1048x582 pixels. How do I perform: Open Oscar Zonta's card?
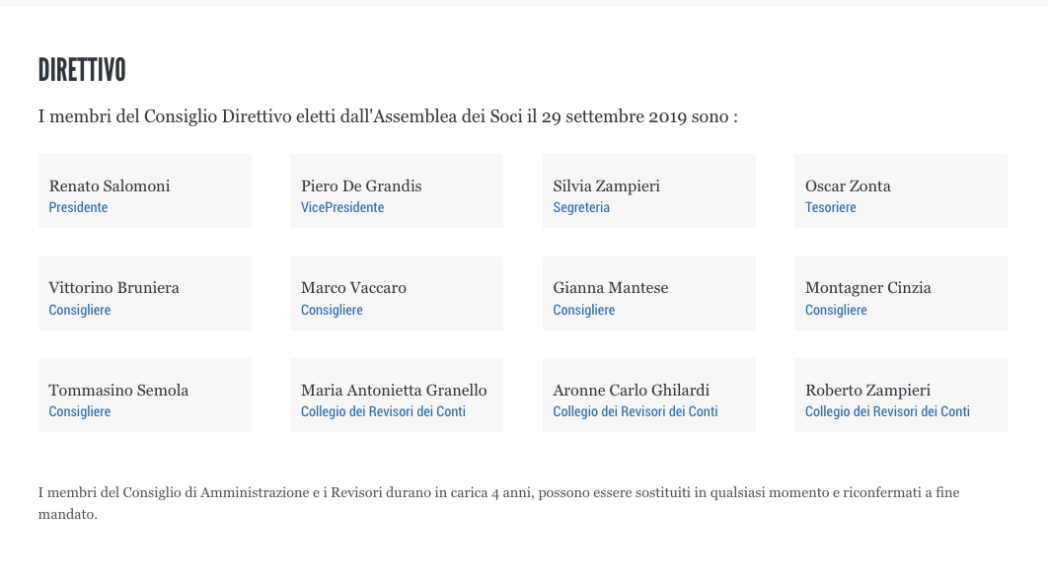click(x=900, y=191)
